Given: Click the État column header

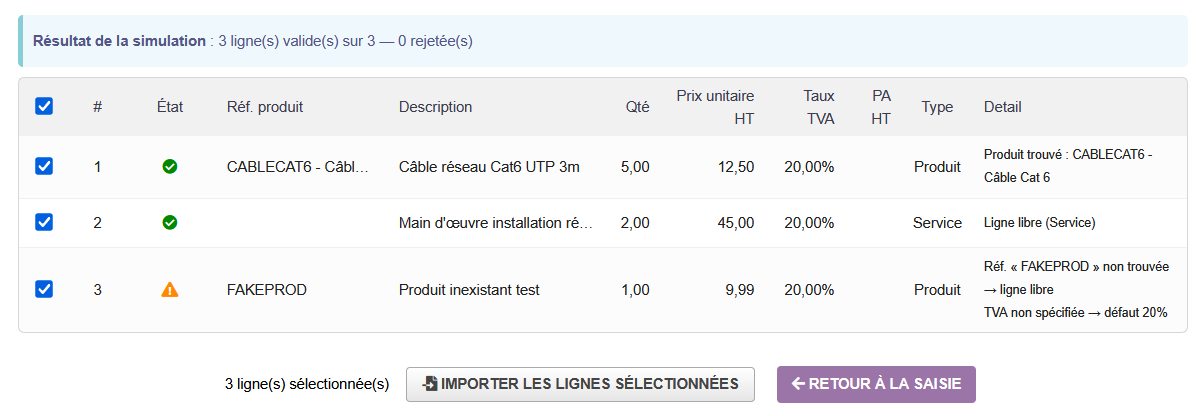Looking at the screenshot, I should (170, 107).
